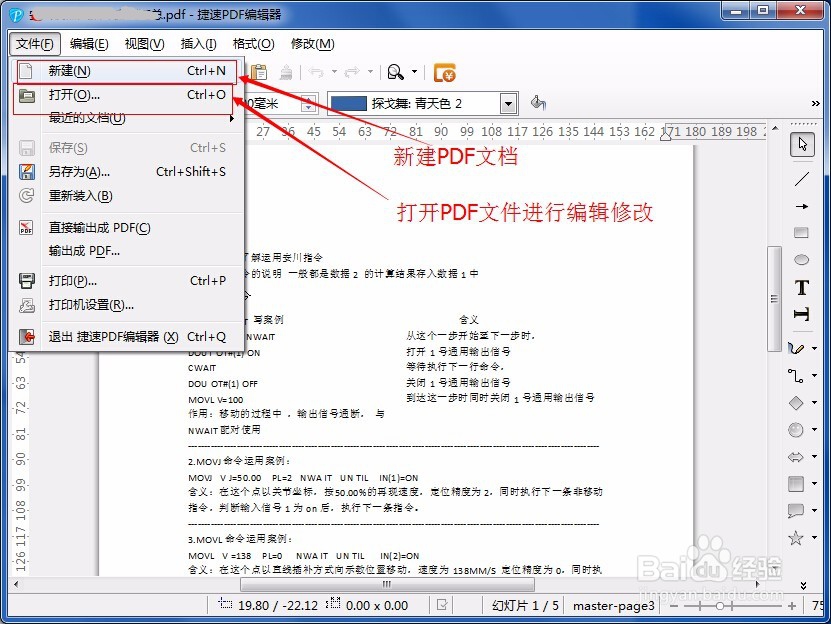
Task: Click the horizontal scrollbar thumb
Action: [x=387, y=584]
